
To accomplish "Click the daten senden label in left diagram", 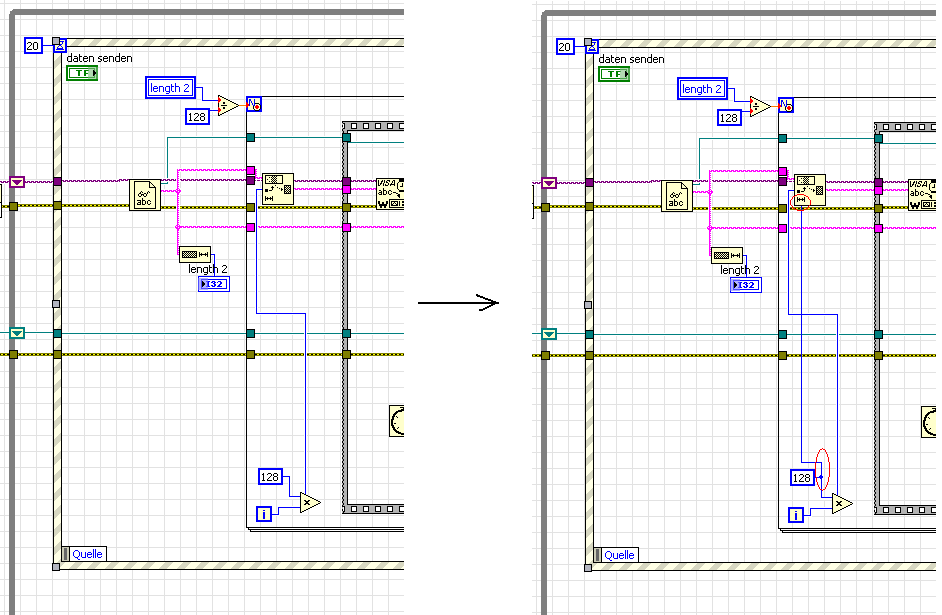I will [99, 58].
